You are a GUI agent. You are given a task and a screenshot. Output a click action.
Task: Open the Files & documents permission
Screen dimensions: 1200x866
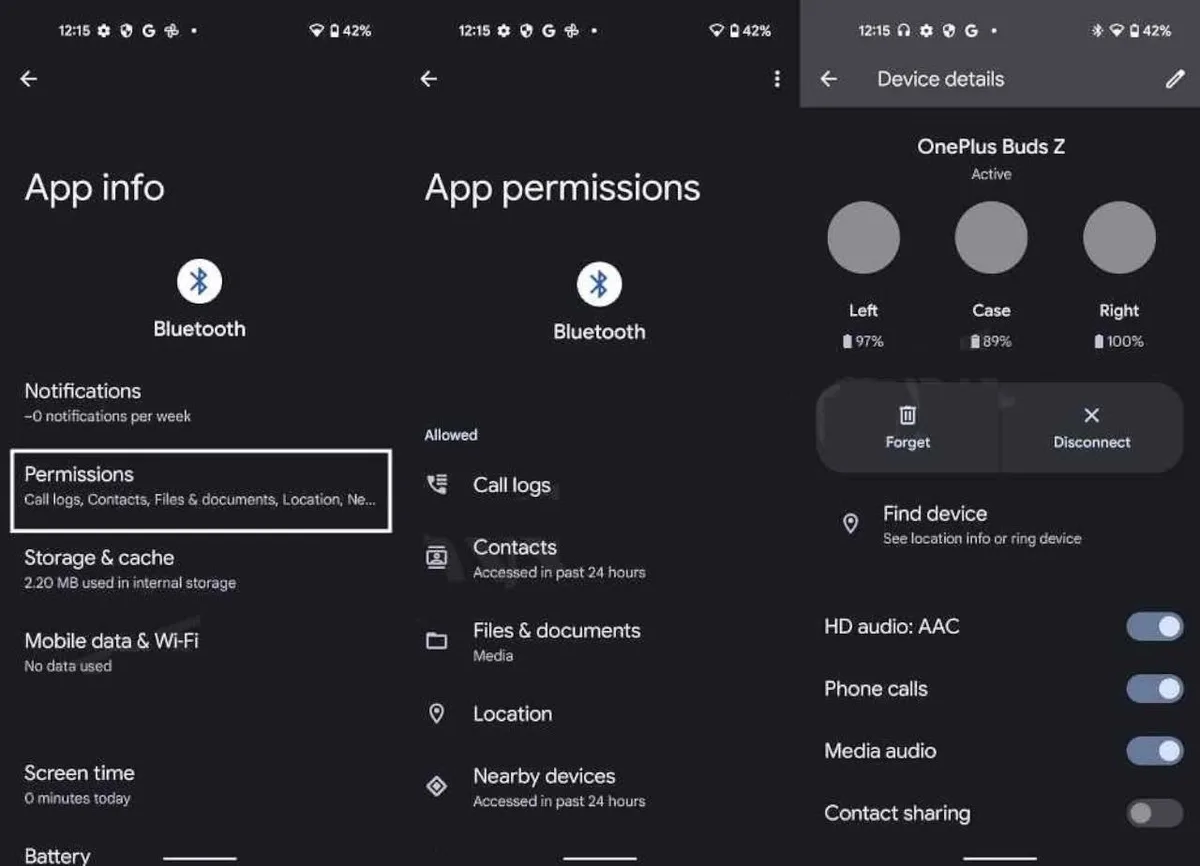[600, 641]
